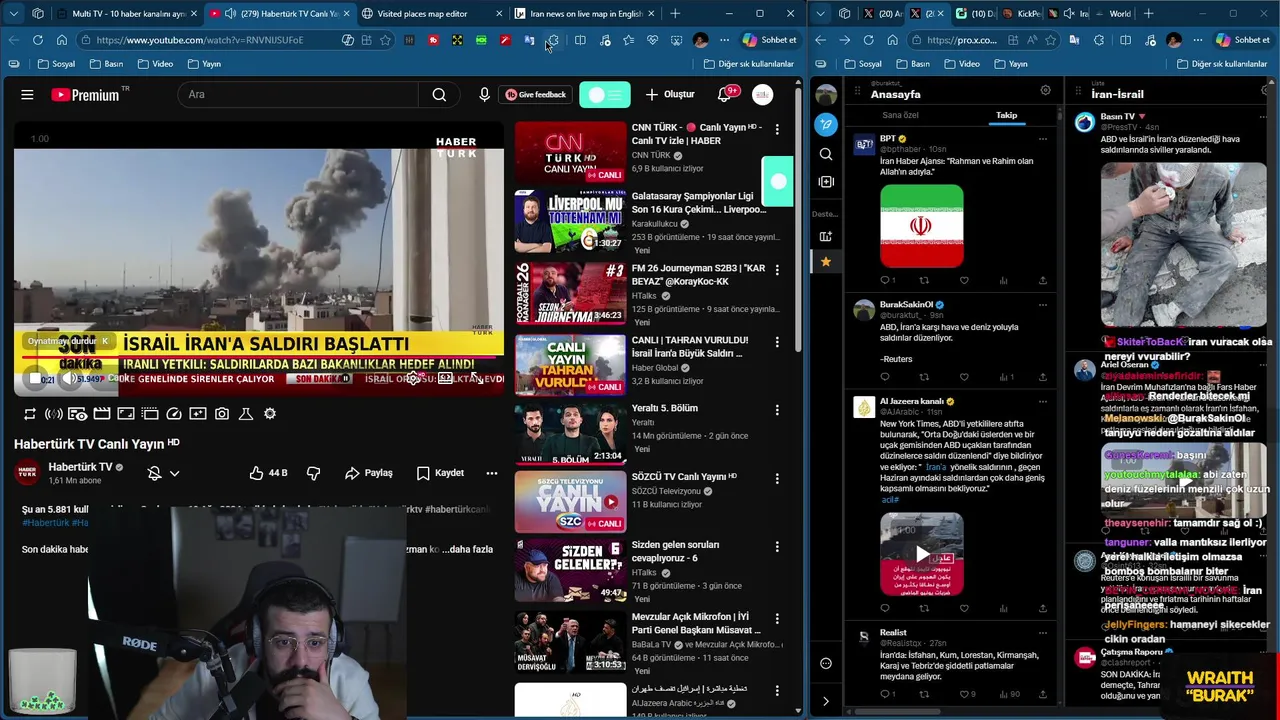Open options for FM 26 Journeyman video
The image size is (1280, 720).
click(x=777, y=269)
